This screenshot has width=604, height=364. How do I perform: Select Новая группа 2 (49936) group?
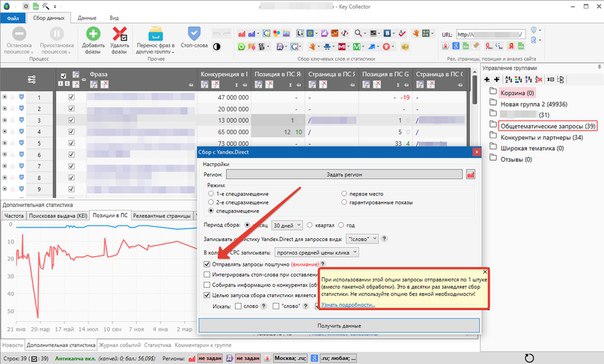(x=534, y=104)
